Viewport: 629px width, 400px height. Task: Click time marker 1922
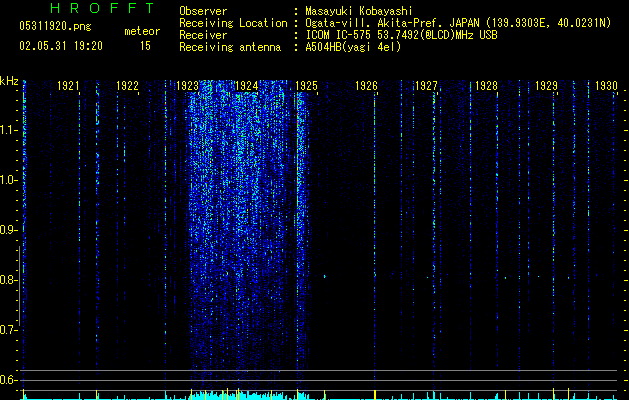[x=128, y=86]
